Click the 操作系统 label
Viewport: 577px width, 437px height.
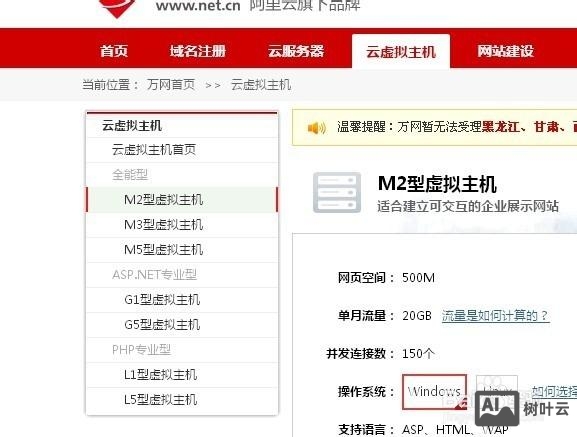361,392
